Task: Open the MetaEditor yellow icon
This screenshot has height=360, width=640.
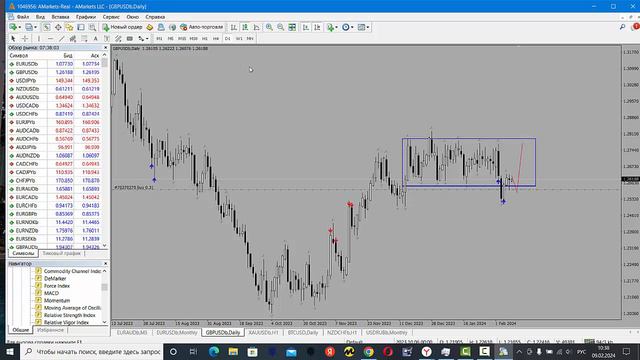Action: pos(150,27)
